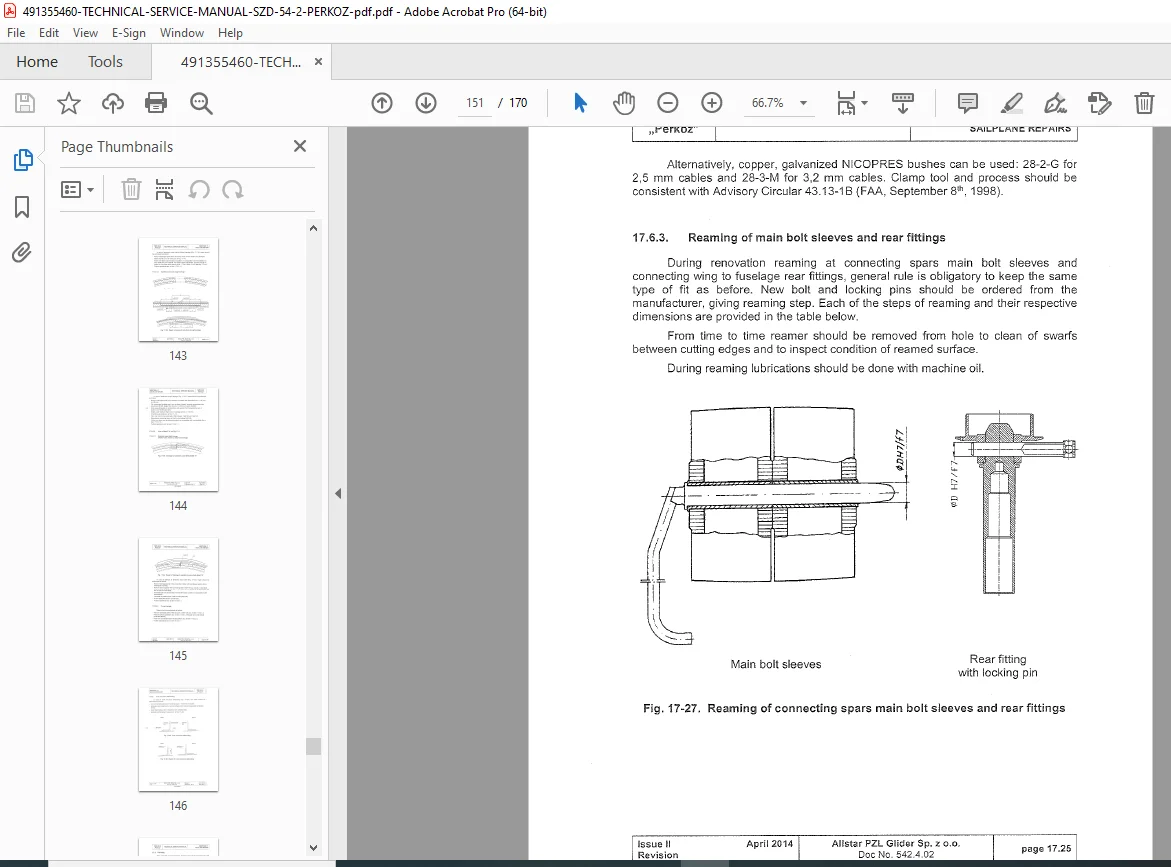Open the Help menu
Viewport: 1171px width, 867px height.
(x=230, y=33)
